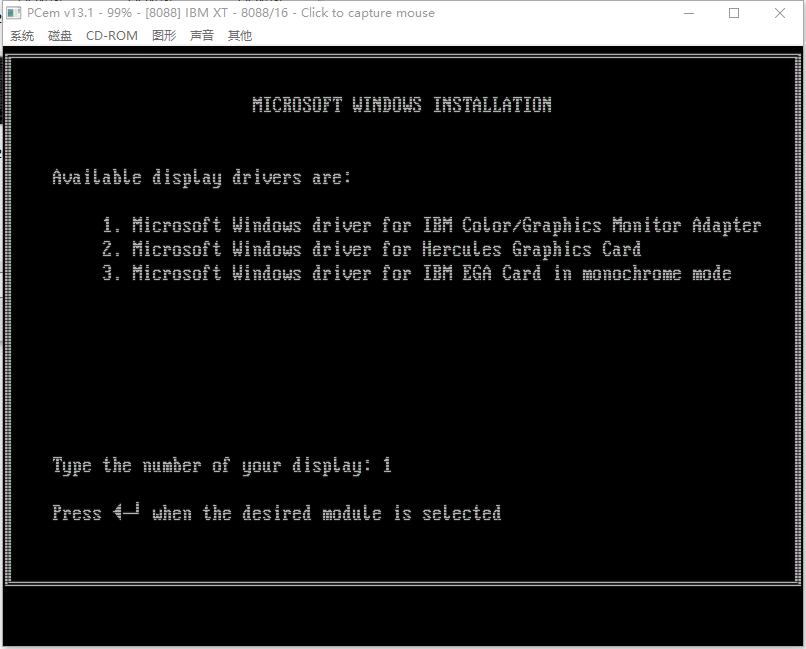This screenshot has height=649, width=806.
Task: Close the PCem emulator window
Action: coord(780,13)
